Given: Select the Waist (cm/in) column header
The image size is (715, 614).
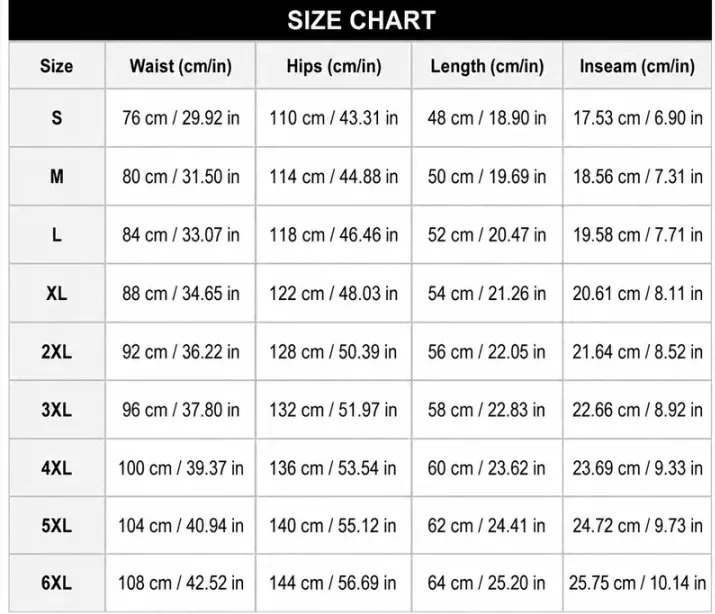Looking at the screenshot, I should tap(181, 66).
